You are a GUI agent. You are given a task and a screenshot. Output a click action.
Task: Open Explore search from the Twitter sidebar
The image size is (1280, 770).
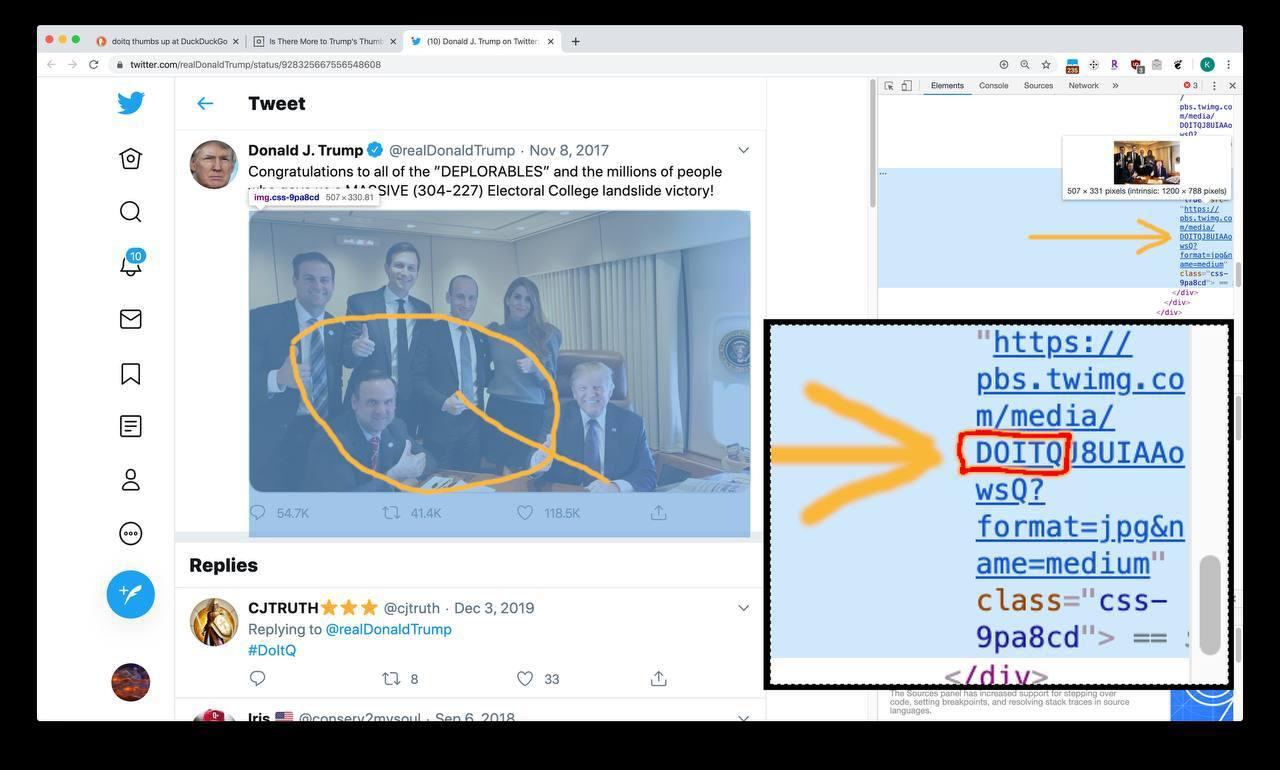tap(131, 212)
